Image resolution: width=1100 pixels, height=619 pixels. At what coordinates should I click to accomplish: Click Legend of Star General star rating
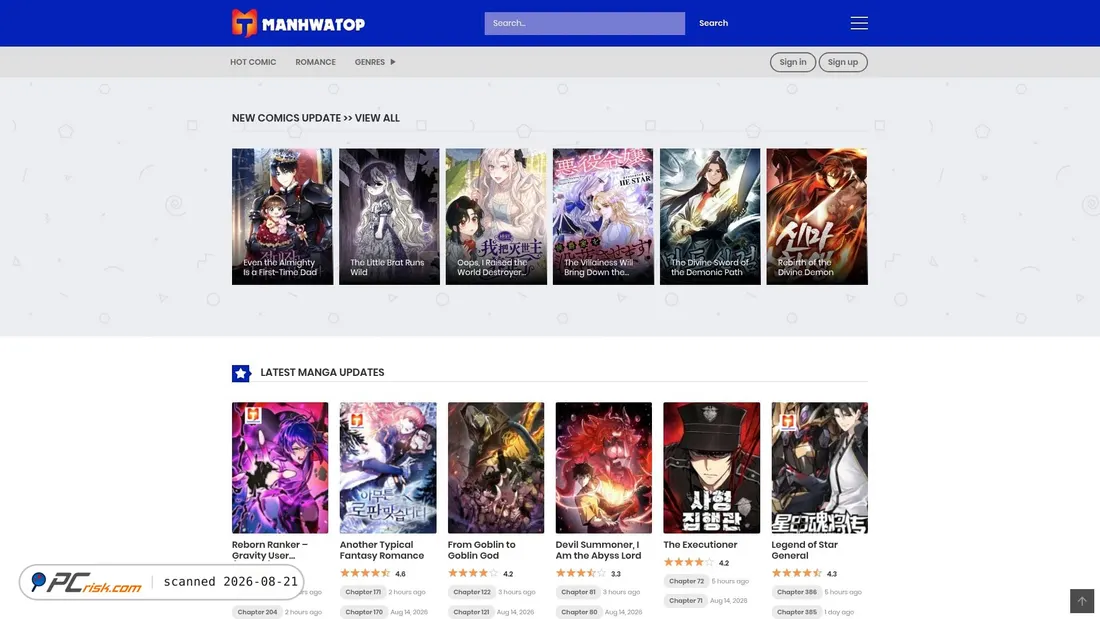pyautogui.click(x=797, y=573)
